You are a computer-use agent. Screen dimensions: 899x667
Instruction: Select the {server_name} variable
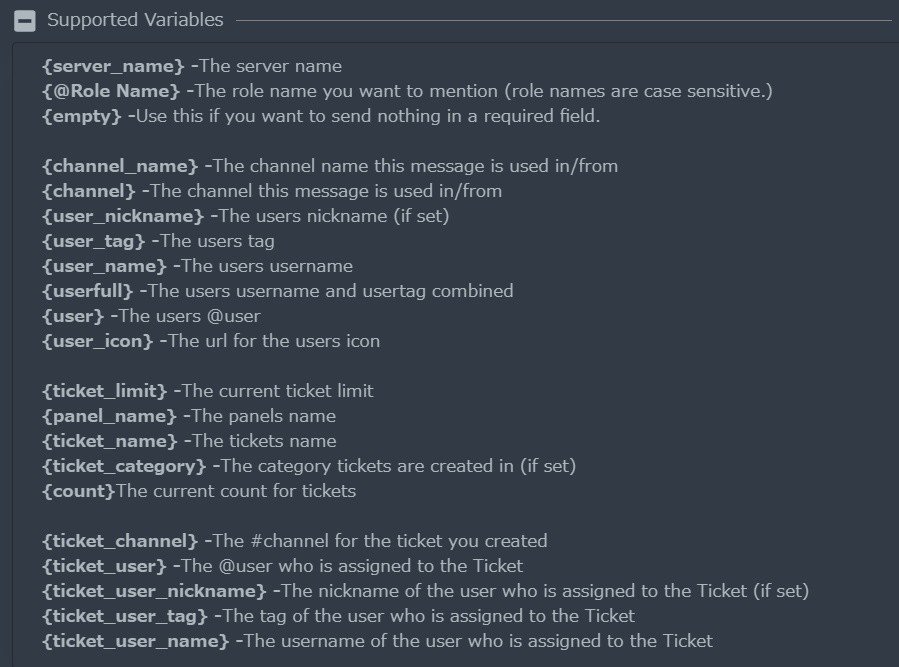coord(114,67)
